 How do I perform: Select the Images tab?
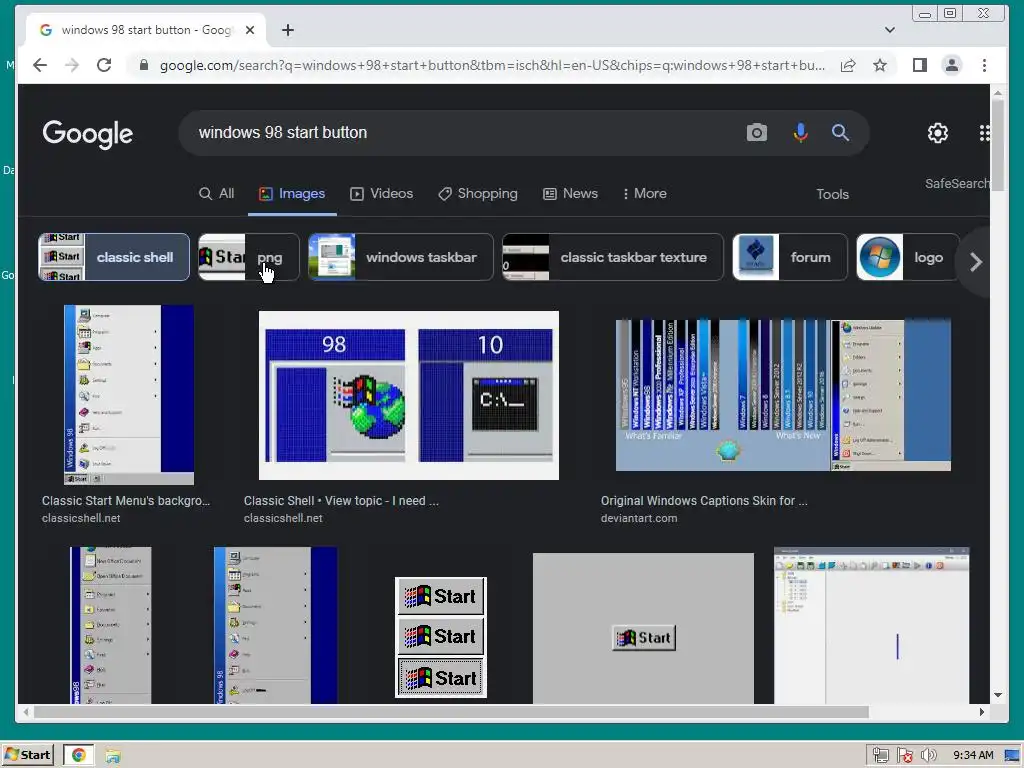point(292,193)
